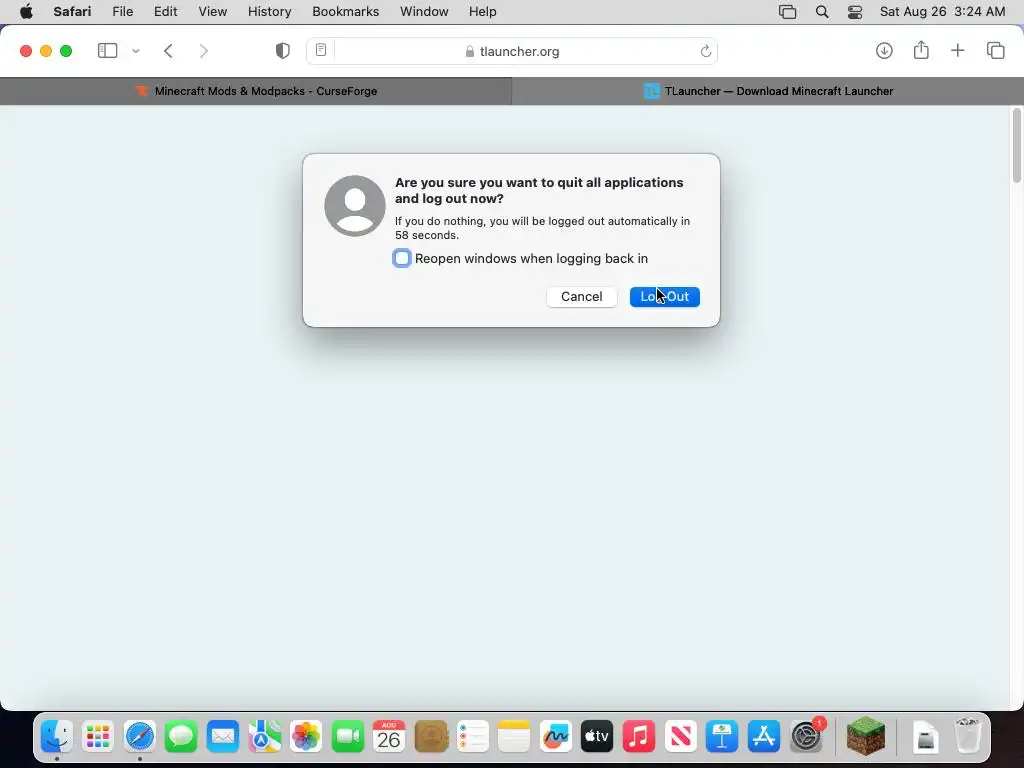Open Photos from the Dock

[306, 737]
